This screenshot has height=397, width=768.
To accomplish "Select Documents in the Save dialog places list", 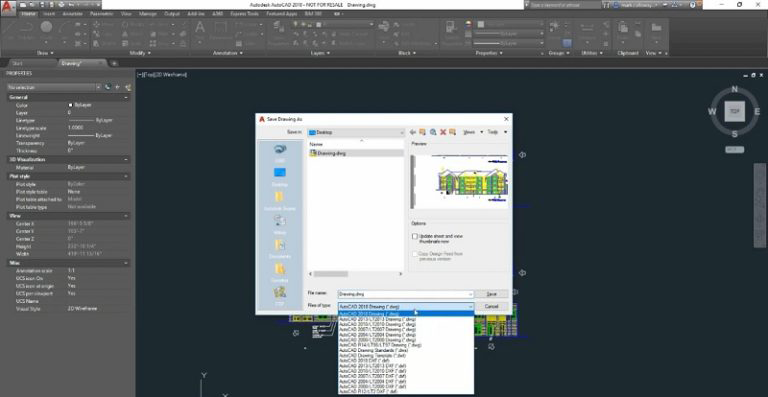I will tap(280, 249).
